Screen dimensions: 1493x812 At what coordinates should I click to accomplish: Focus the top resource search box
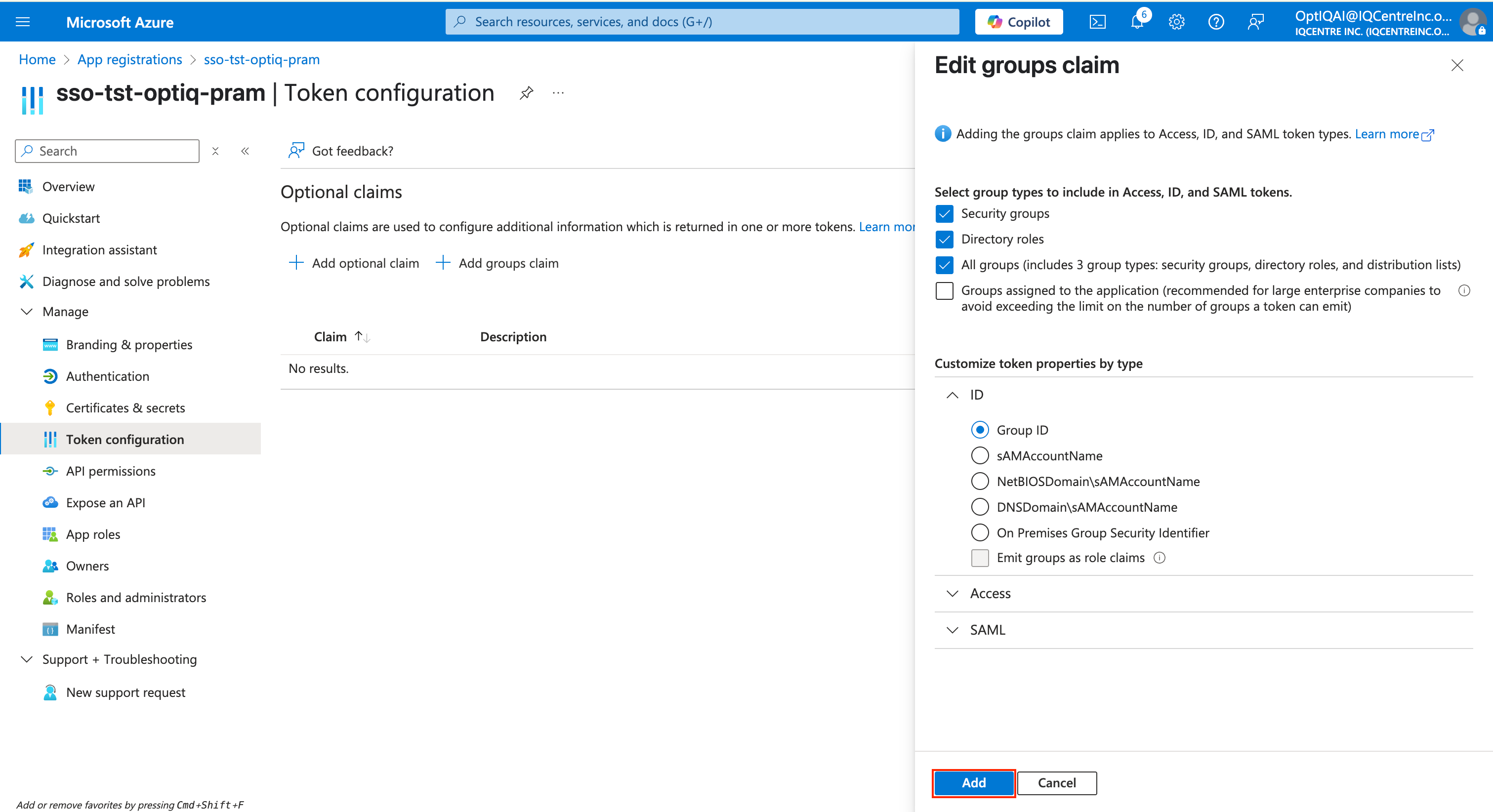703,22
